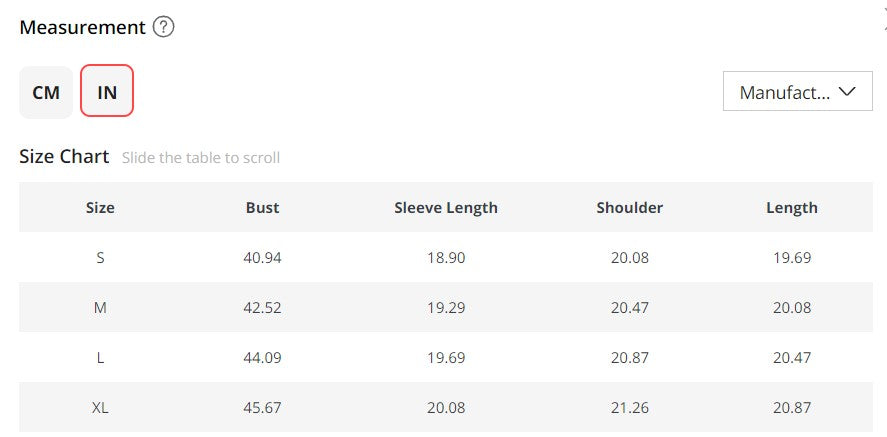Click the Sleeve Length column header

pyautogui.click(x=446, y=208)
